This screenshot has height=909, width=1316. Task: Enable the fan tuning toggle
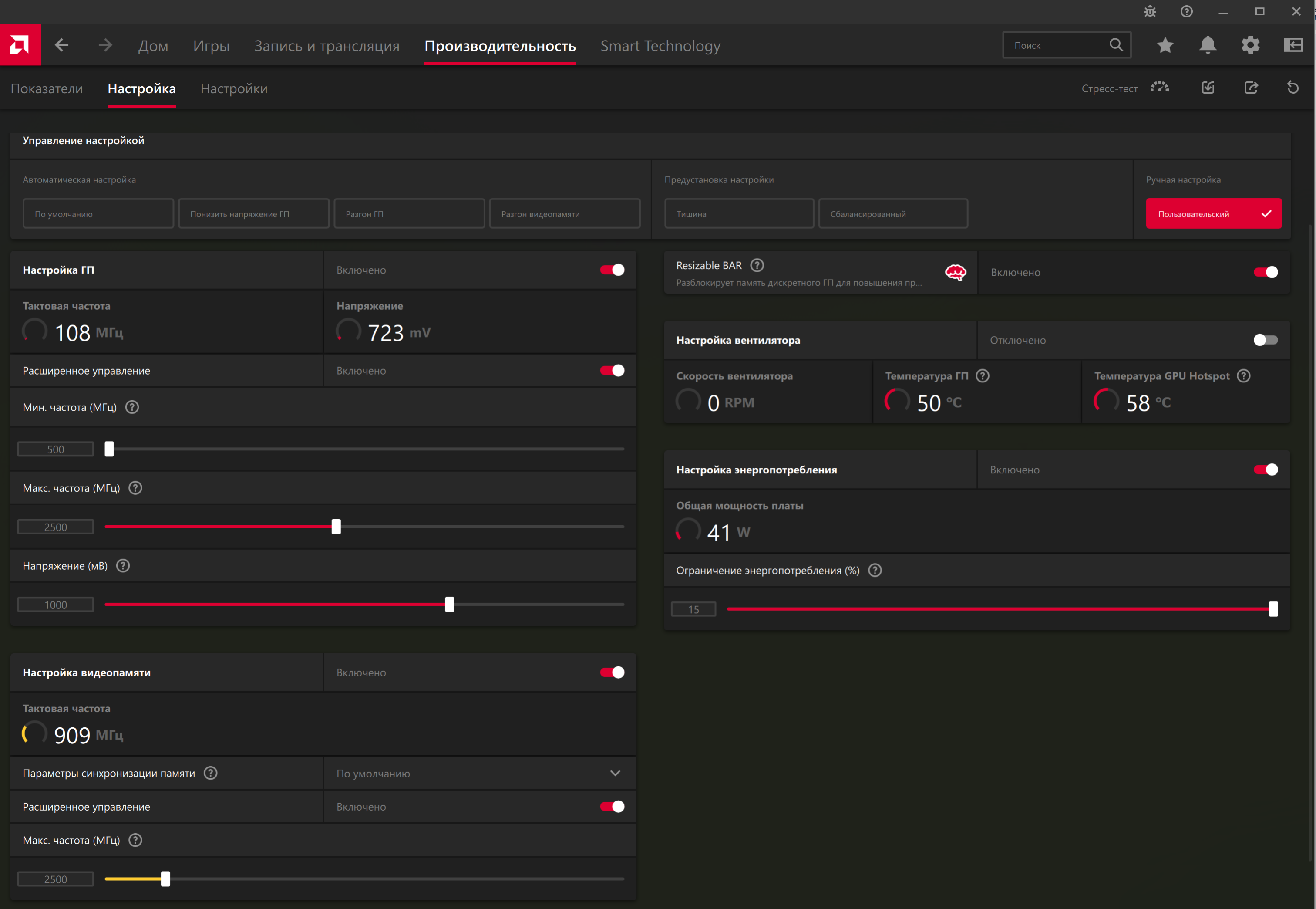1266,340
